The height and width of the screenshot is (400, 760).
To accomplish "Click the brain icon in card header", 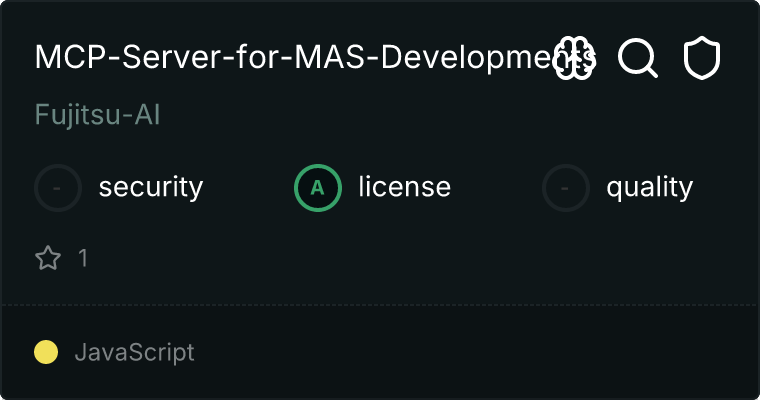I will click(x=574, y=58).
